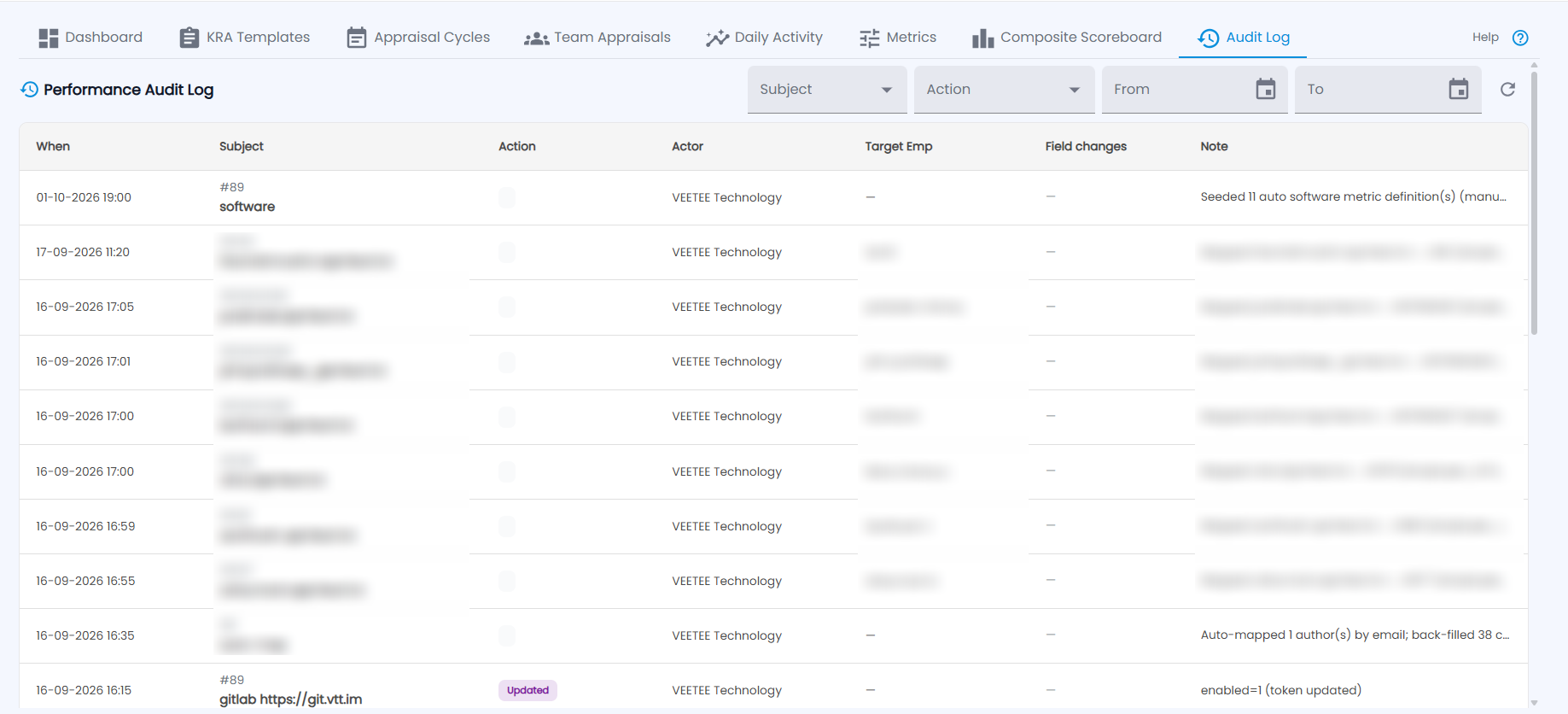Open the Team Appraisals tab
Image resolution: width=1568 pixels, height=714 pixels.
click(597, 38)
